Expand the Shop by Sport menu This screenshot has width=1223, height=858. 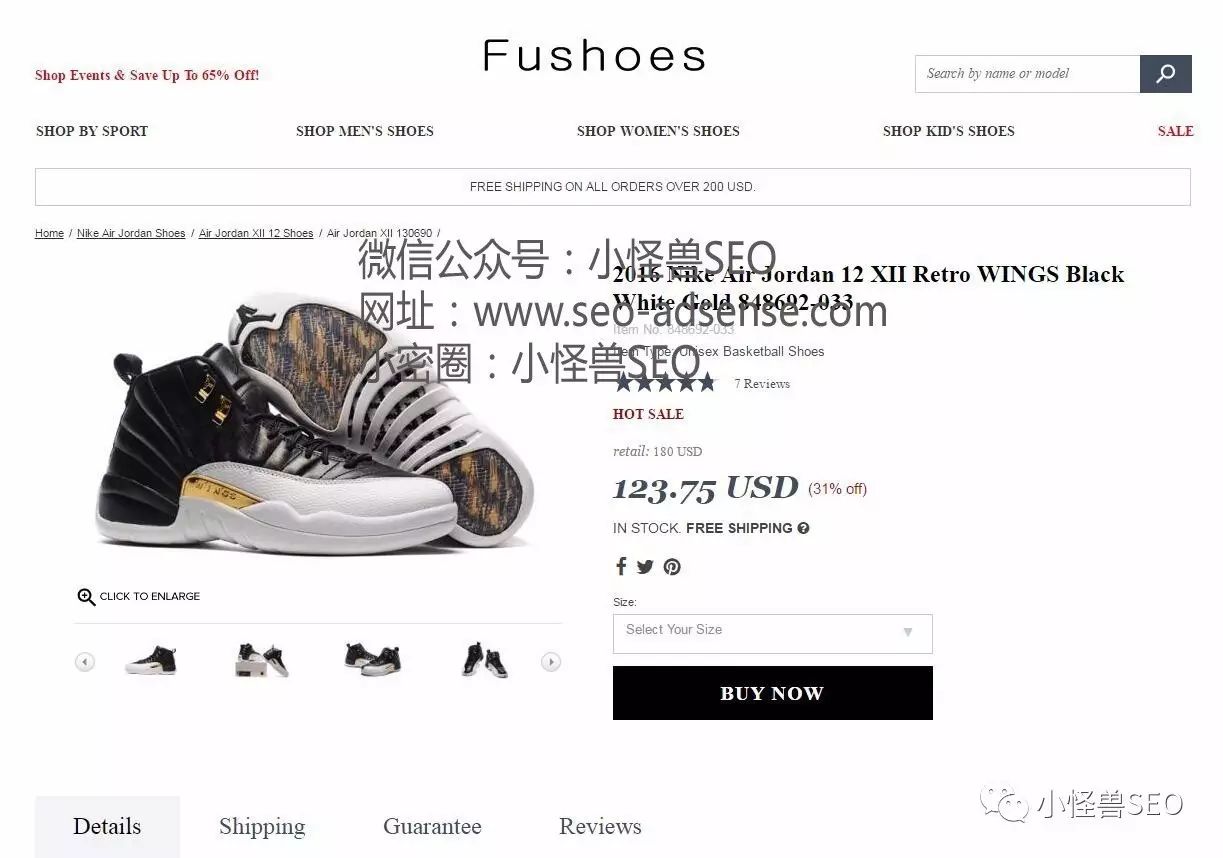point(92,131)
